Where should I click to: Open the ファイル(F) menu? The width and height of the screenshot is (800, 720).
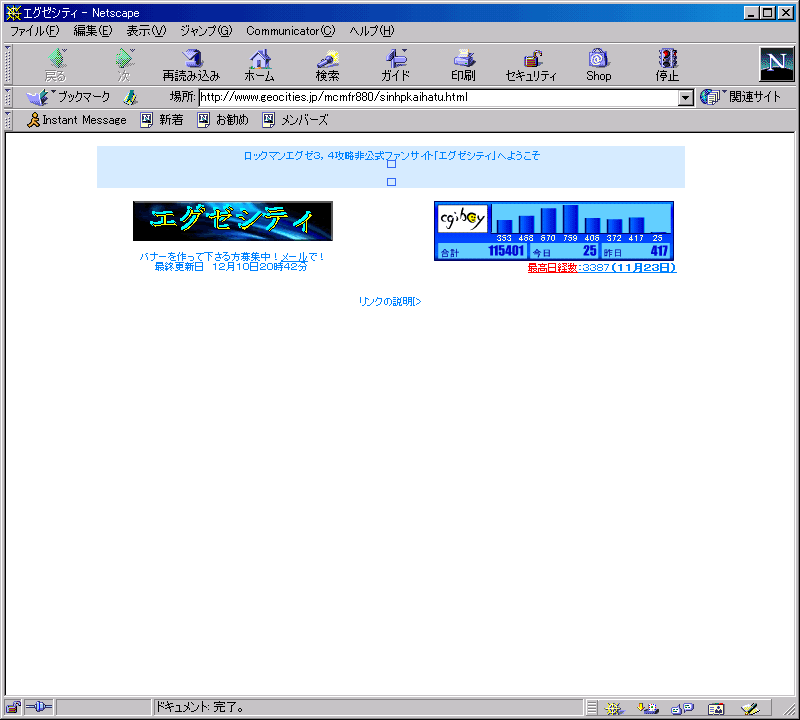click(x=35, y=31)
